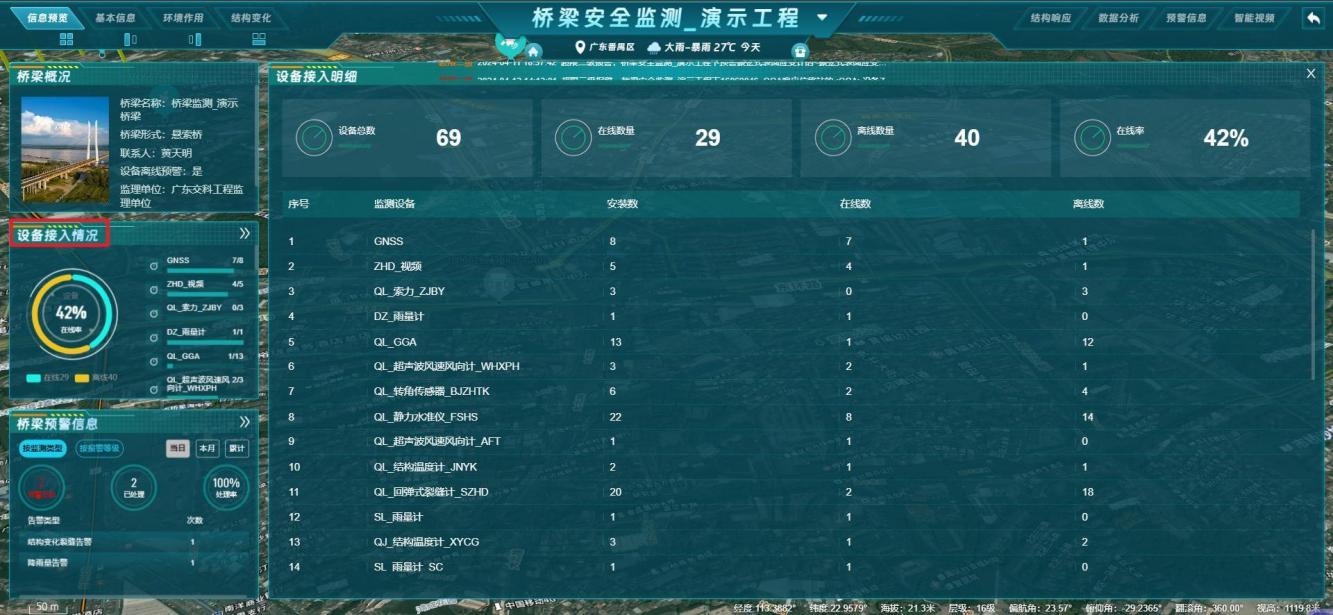Select the 按监测类型 filter toggle
This screenshot has width=1333, height=615.
[43, 449]
